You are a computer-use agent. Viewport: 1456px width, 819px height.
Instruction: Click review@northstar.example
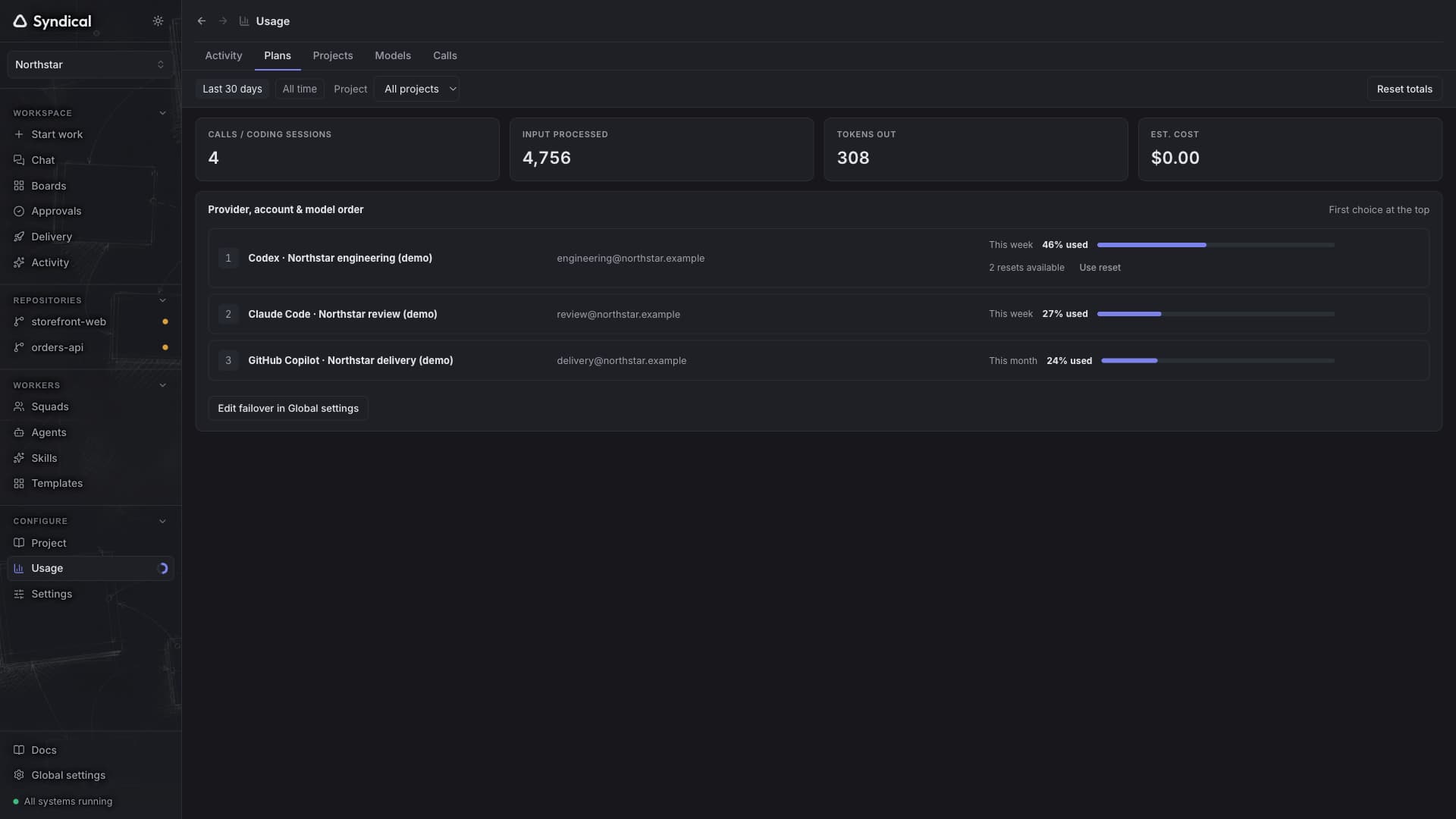pyautogui.click(x=618, y=314)
